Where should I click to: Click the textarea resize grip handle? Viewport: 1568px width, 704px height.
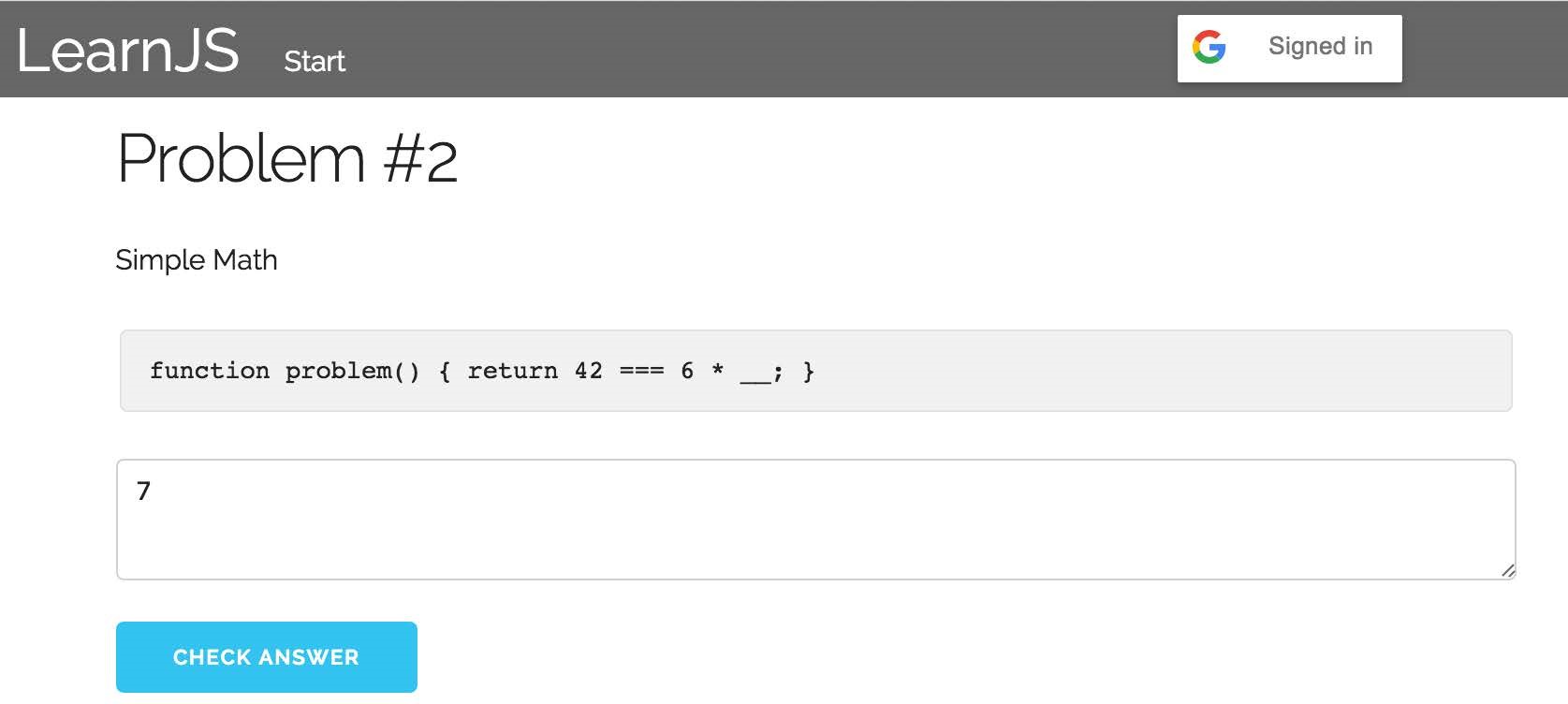coord(1507,570)
